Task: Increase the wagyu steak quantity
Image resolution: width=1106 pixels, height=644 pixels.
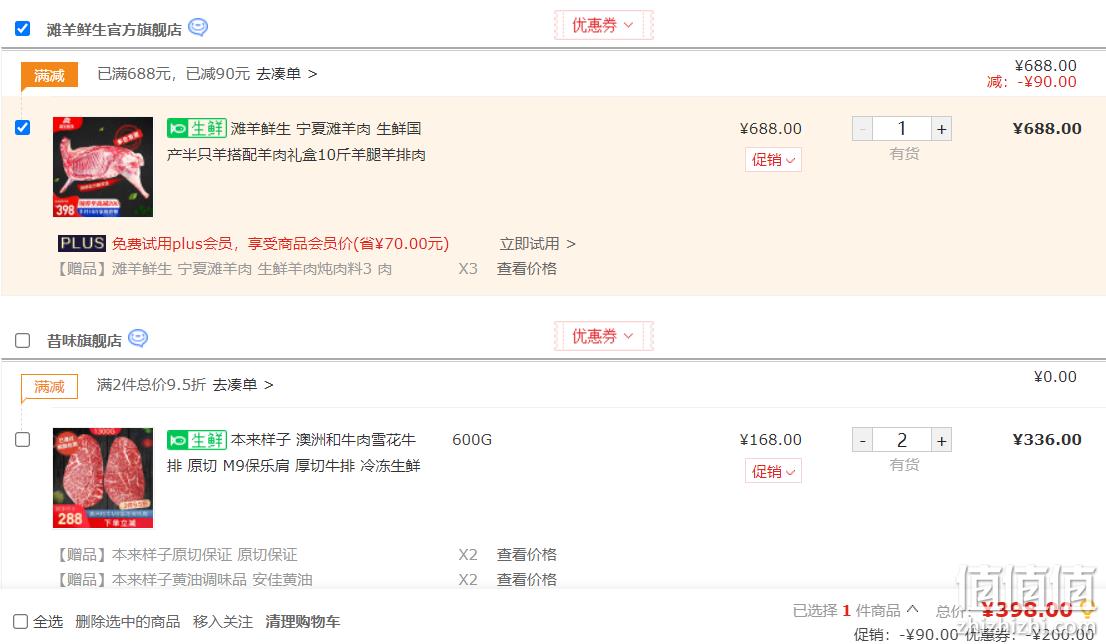Action: 941,440
